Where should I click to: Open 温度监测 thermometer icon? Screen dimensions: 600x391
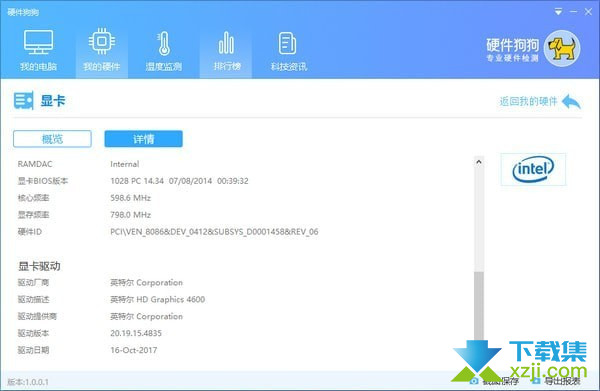tap(164, 43)
